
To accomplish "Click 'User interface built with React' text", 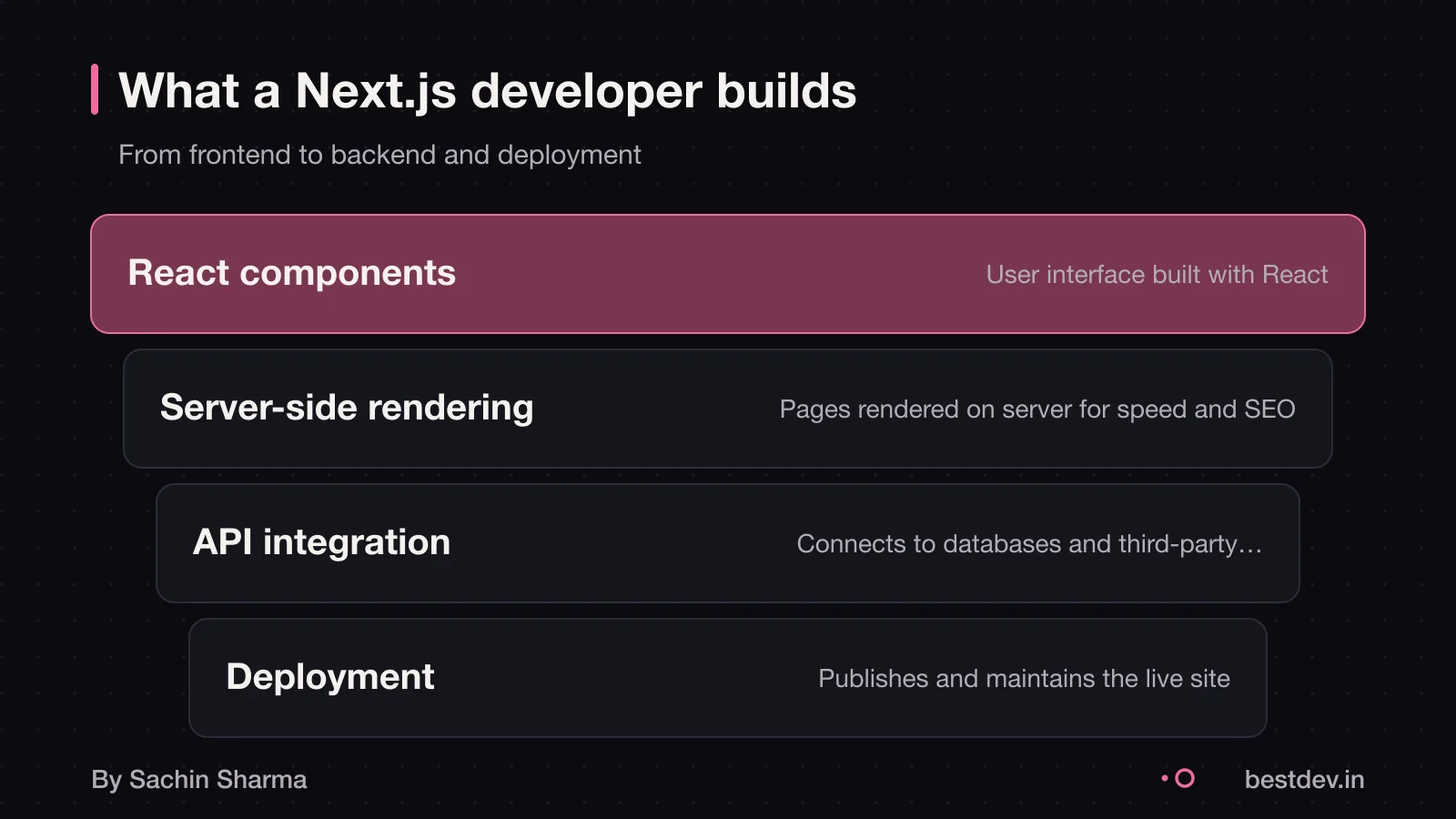I will pyautogui.click(x=1157, y=274).
